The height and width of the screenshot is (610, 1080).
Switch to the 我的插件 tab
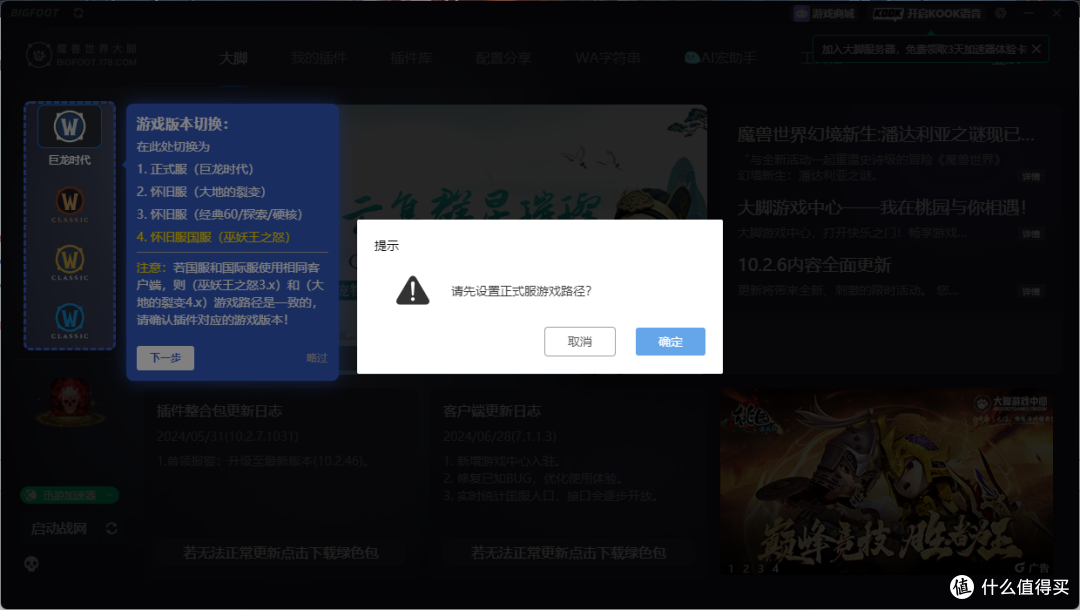[318, 59]
